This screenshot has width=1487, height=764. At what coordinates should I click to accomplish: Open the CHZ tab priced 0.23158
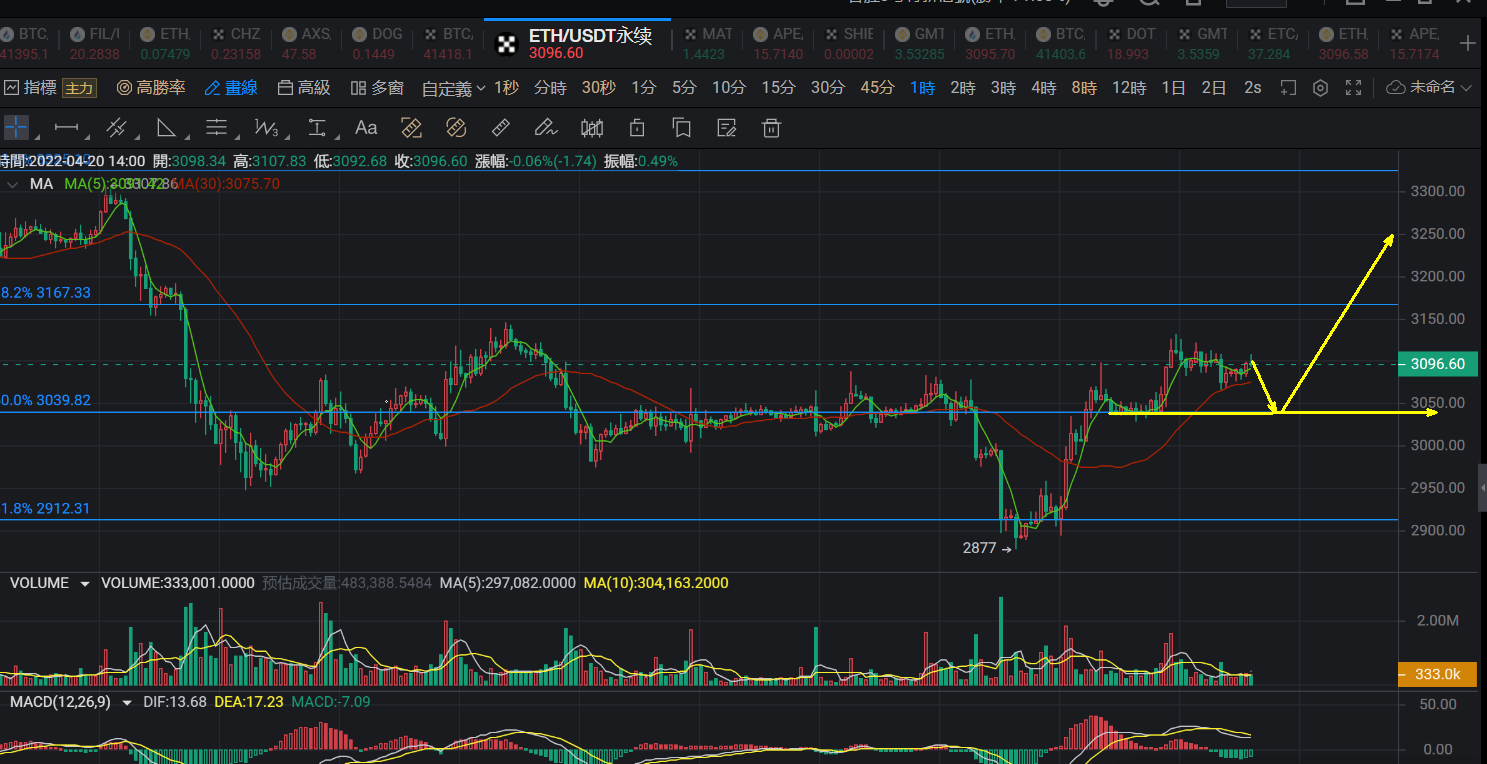coord(237,43)
